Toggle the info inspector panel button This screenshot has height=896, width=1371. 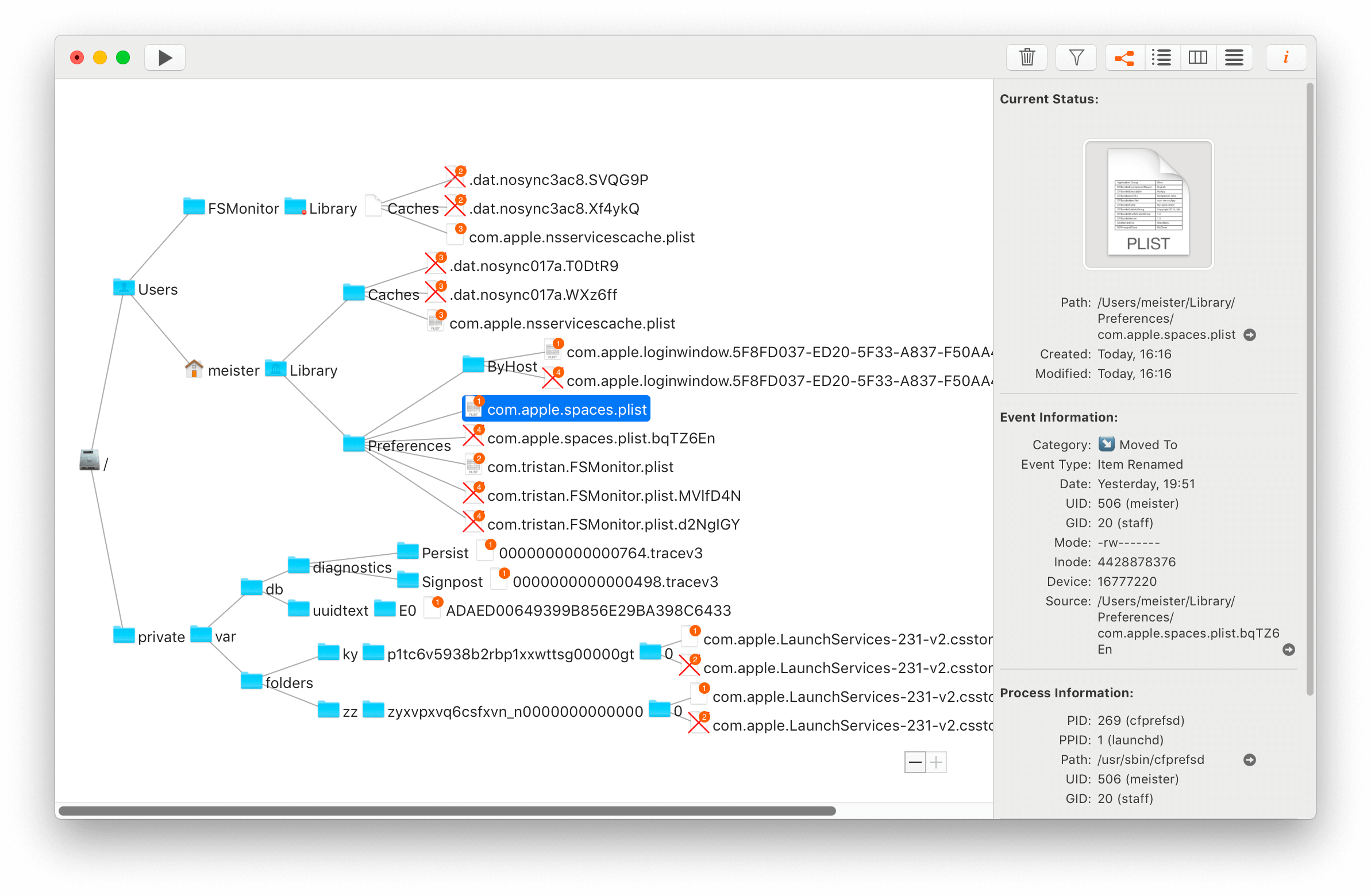(x=1286, y=57)
